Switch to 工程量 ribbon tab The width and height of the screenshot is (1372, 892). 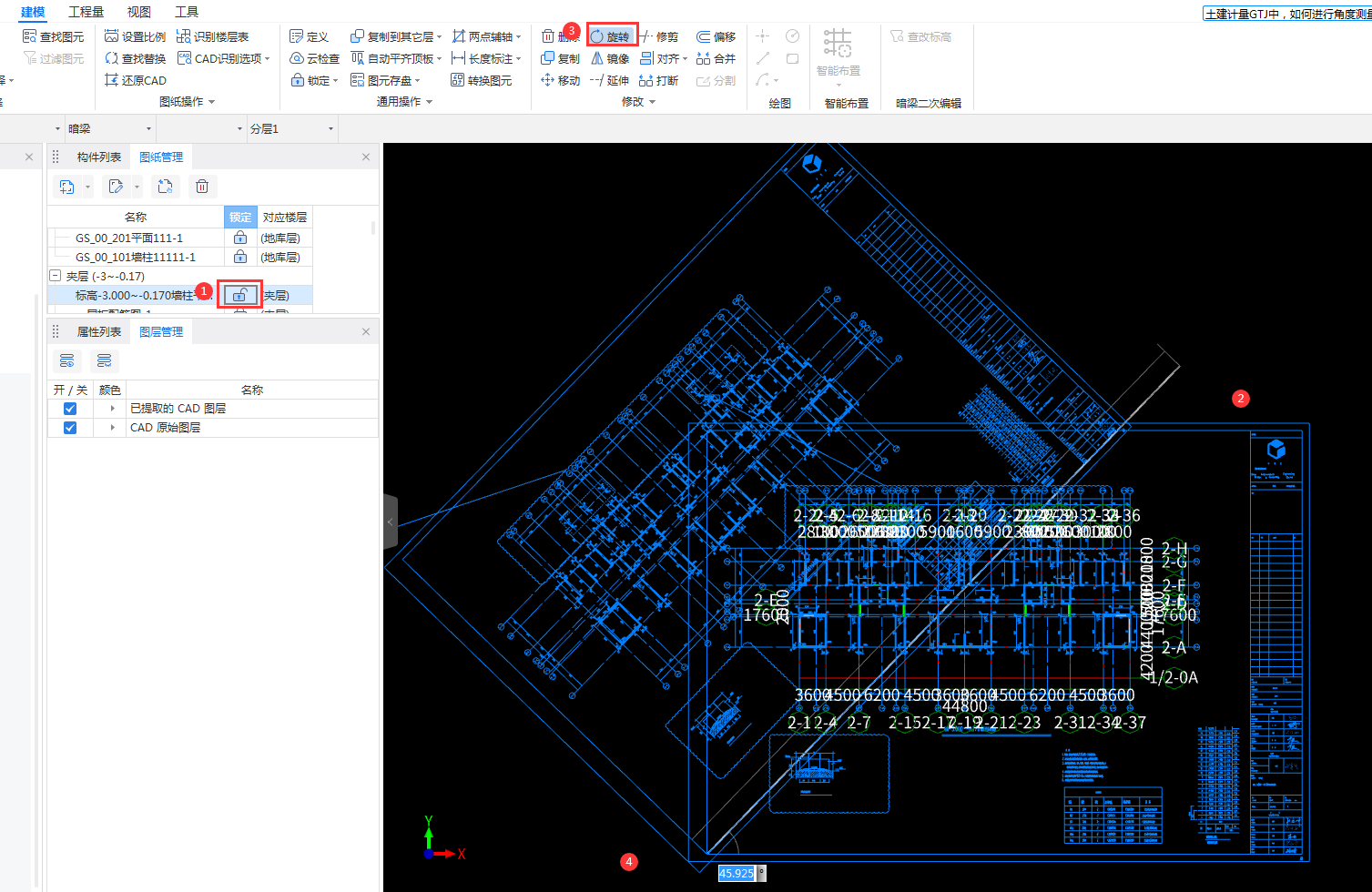[x=86, y=12]
